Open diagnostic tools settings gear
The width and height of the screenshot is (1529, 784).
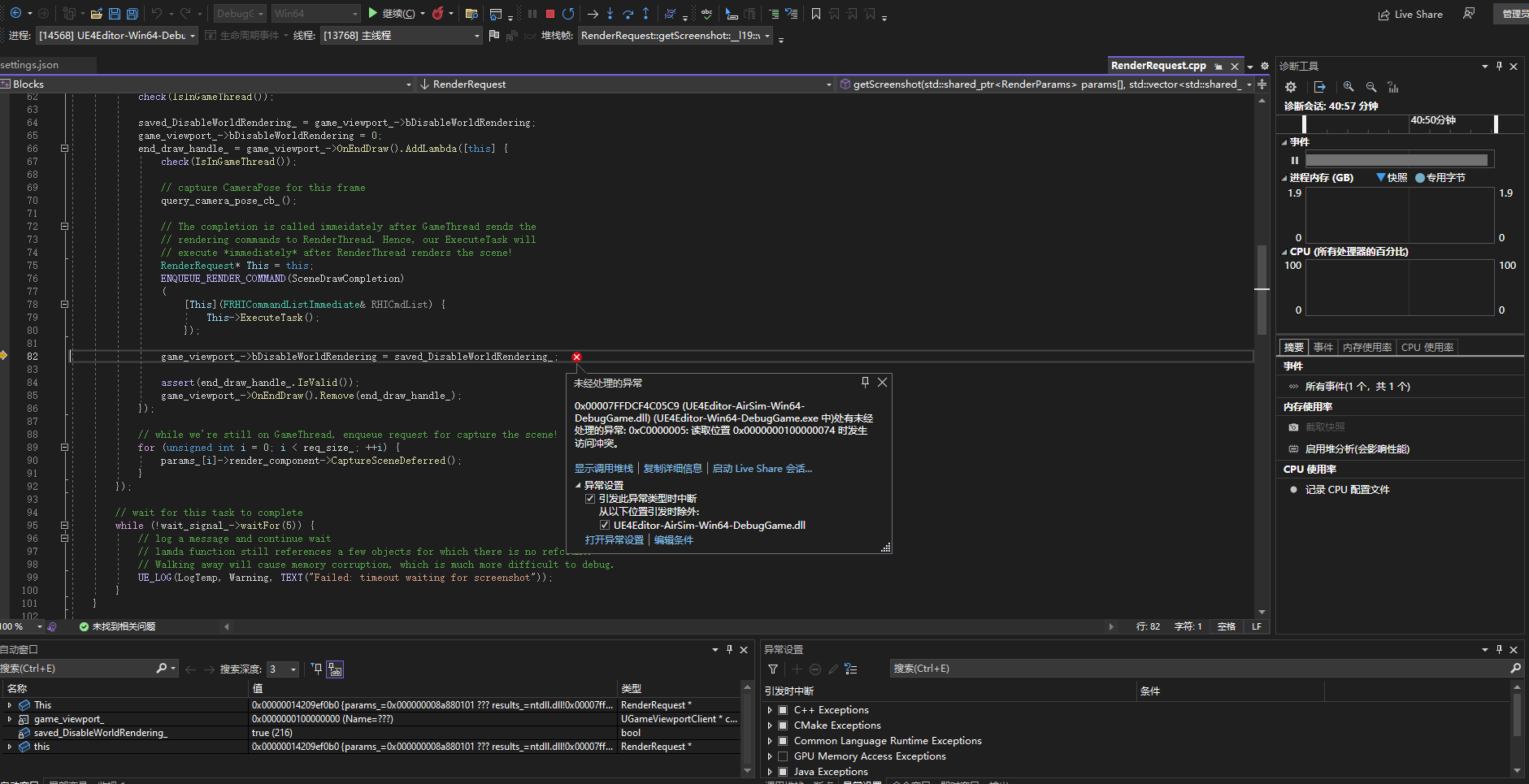pyautogui.click(x=1291, y=87)
